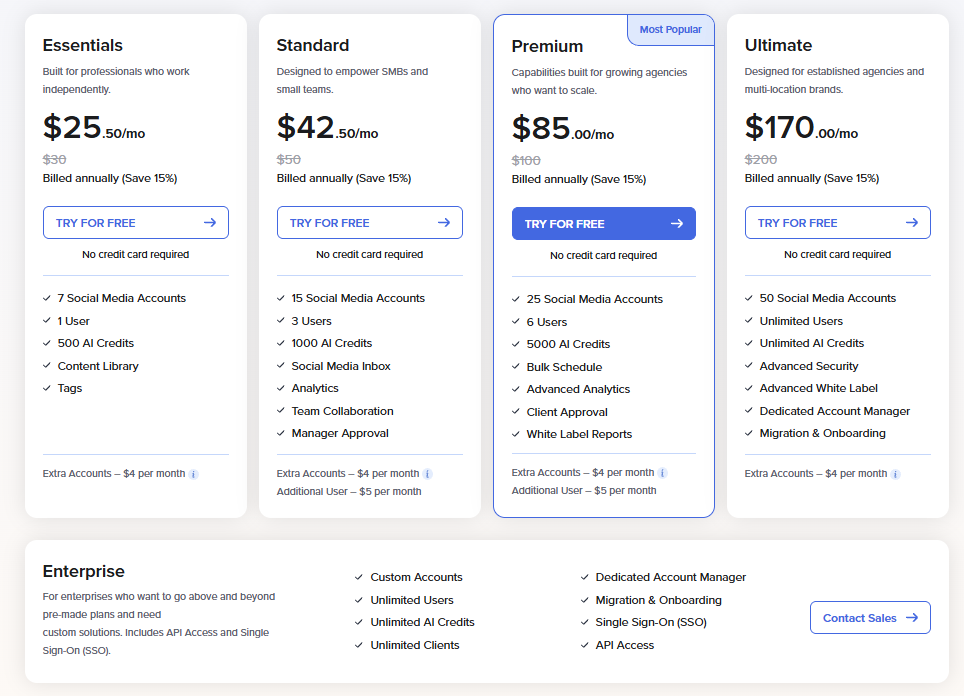This screenshot has width=964, height=696.
Task: Click 'Analytics' feature in Standard plan
Action: (315, 389)
